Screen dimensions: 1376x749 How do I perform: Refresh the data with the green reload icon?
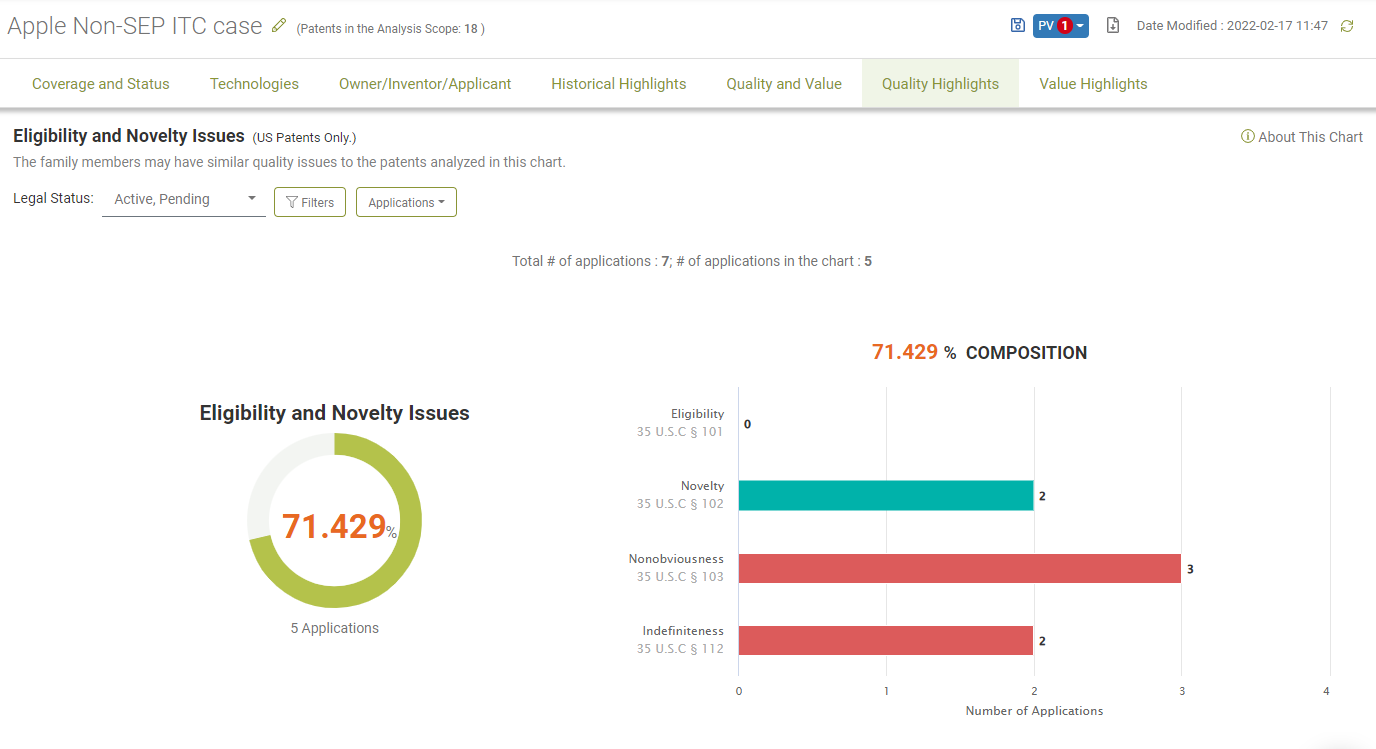coord(1347,26)
